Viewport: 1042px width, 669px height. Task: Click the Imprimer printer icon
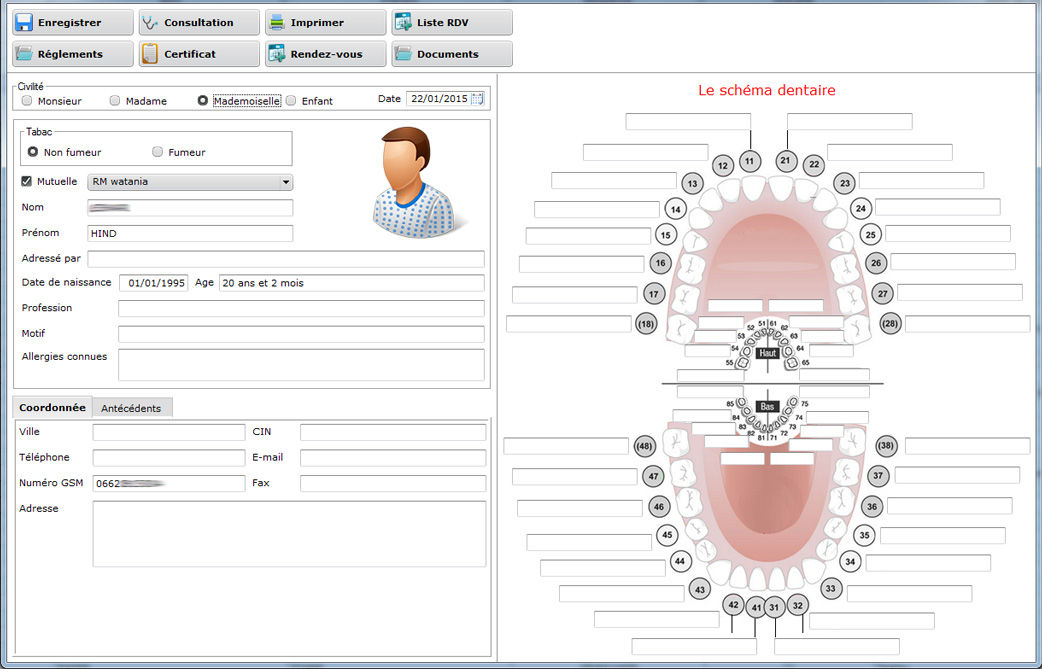(277, 22)
